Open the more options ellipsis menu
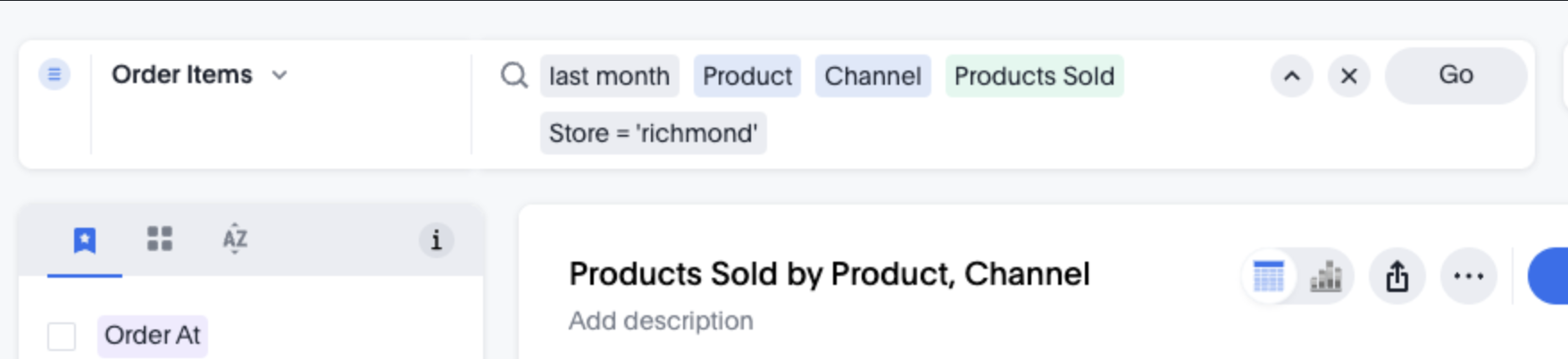Image resolution: width=1568 pixels, height=359 pixels. click(1469, 277)
